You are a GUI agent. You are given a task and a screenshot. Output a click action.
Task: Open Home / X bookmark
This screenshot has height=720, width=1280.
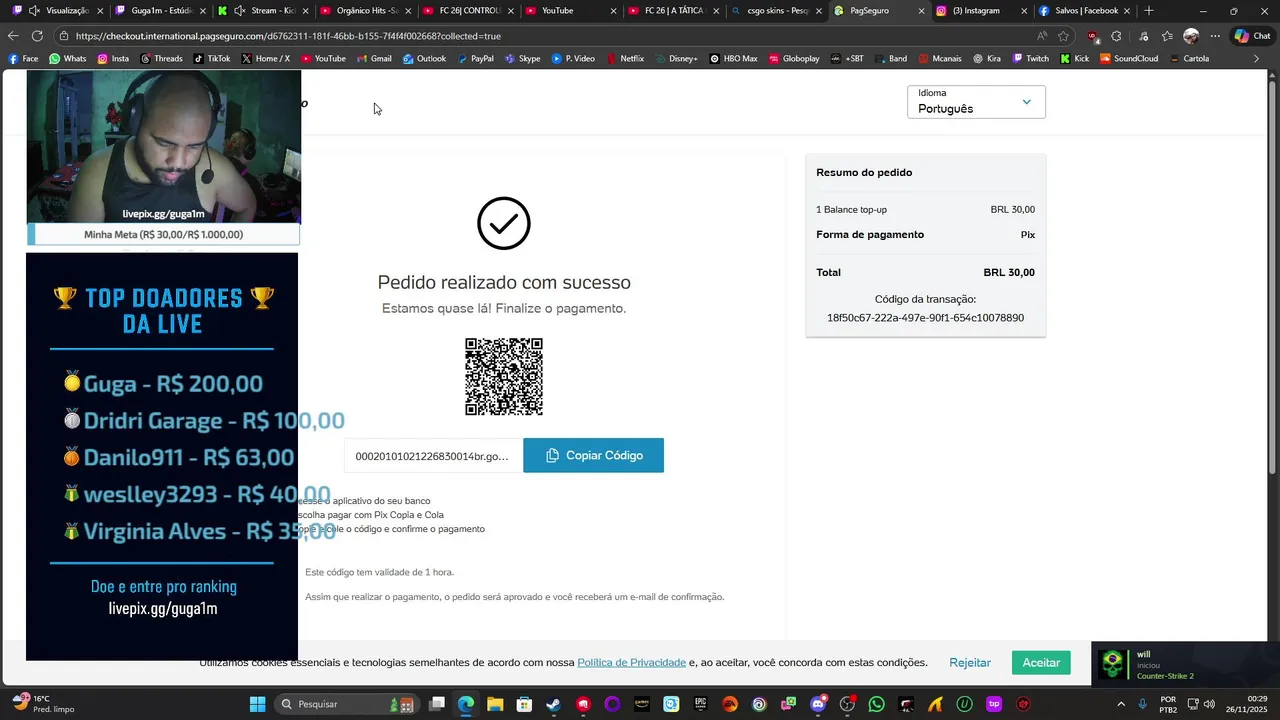[265, 59]
